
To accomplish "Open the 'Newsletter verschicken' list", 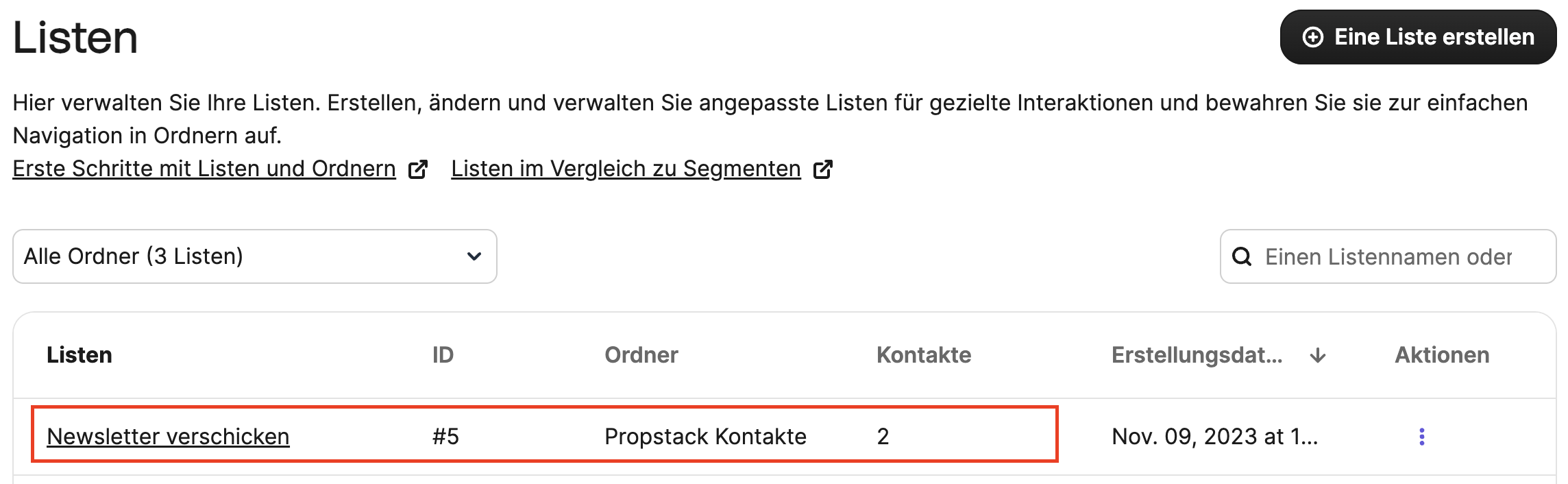I will pyautogui.click(x=168, y=437).
